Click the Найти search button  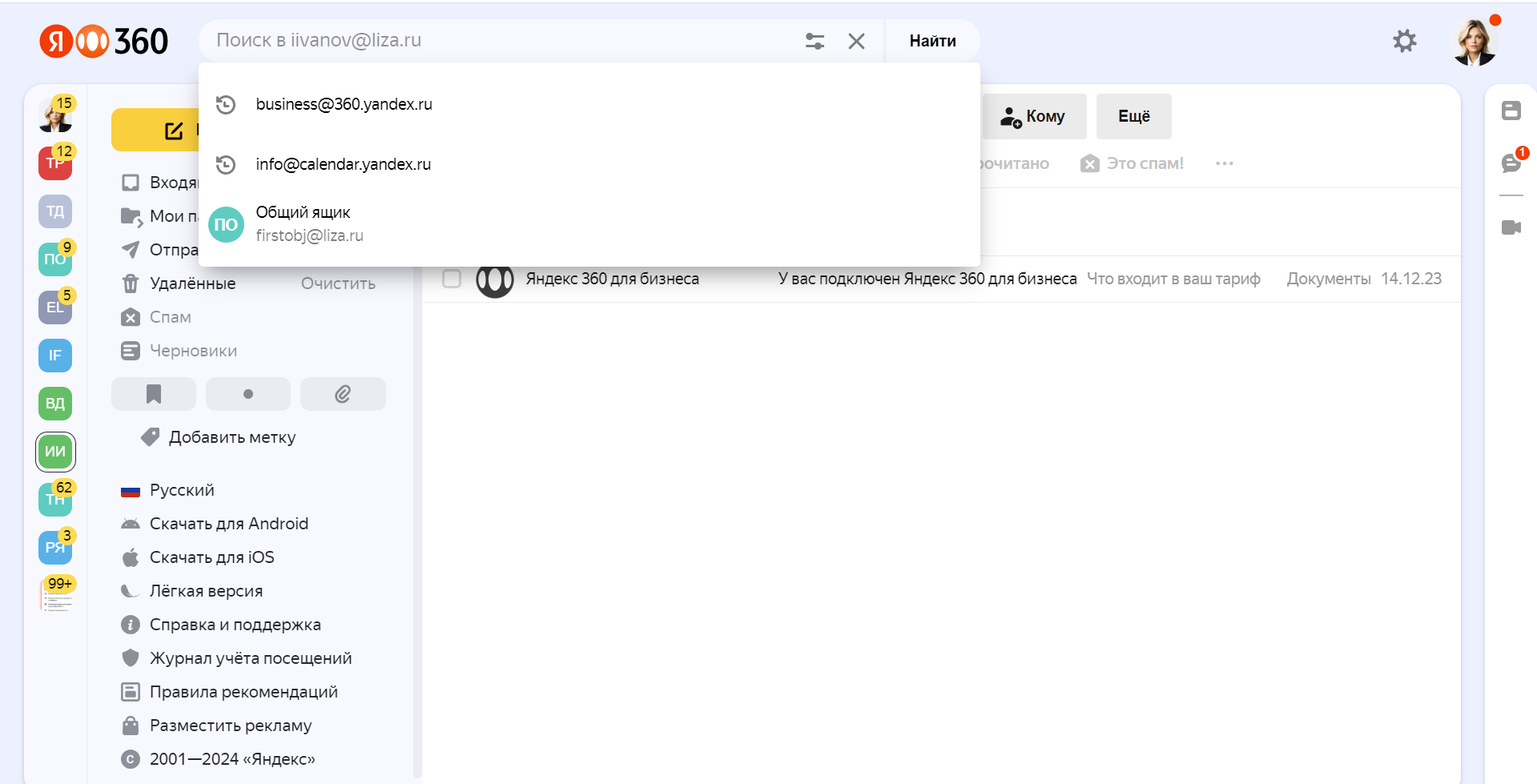(932, 41)
